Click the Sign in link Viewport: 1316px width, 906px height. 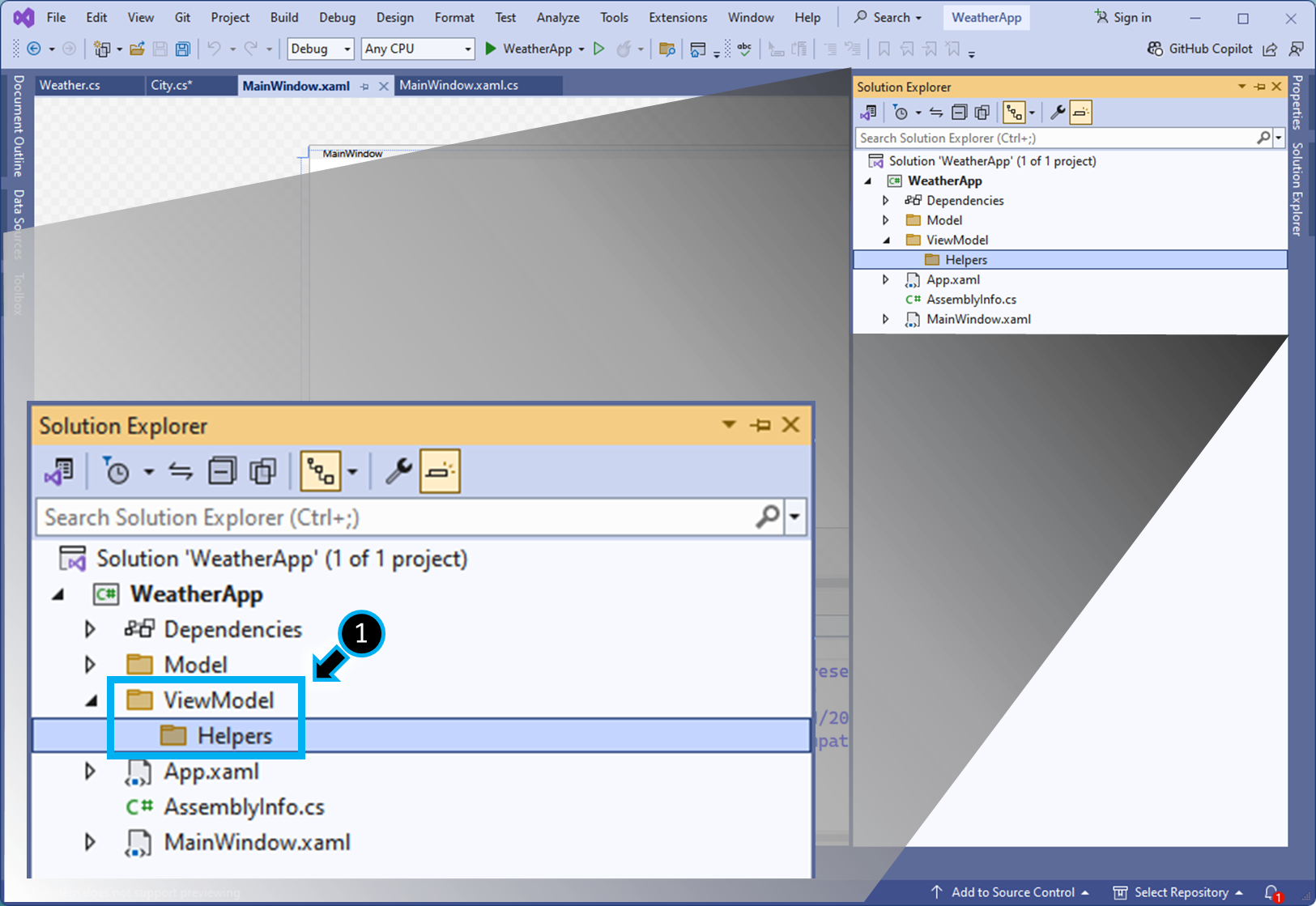pos(1122,17)
